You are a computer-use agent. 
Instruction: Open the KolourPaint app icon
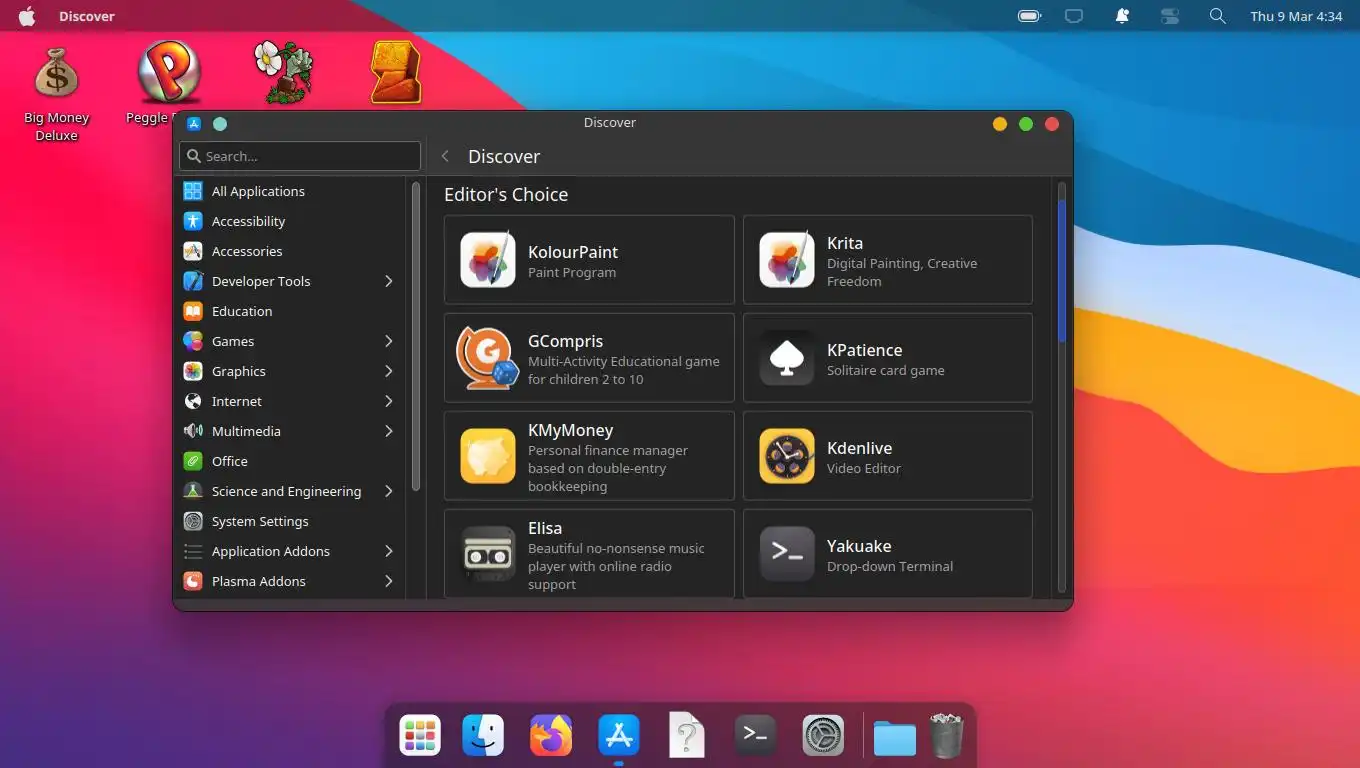click(x=488, y=260)
